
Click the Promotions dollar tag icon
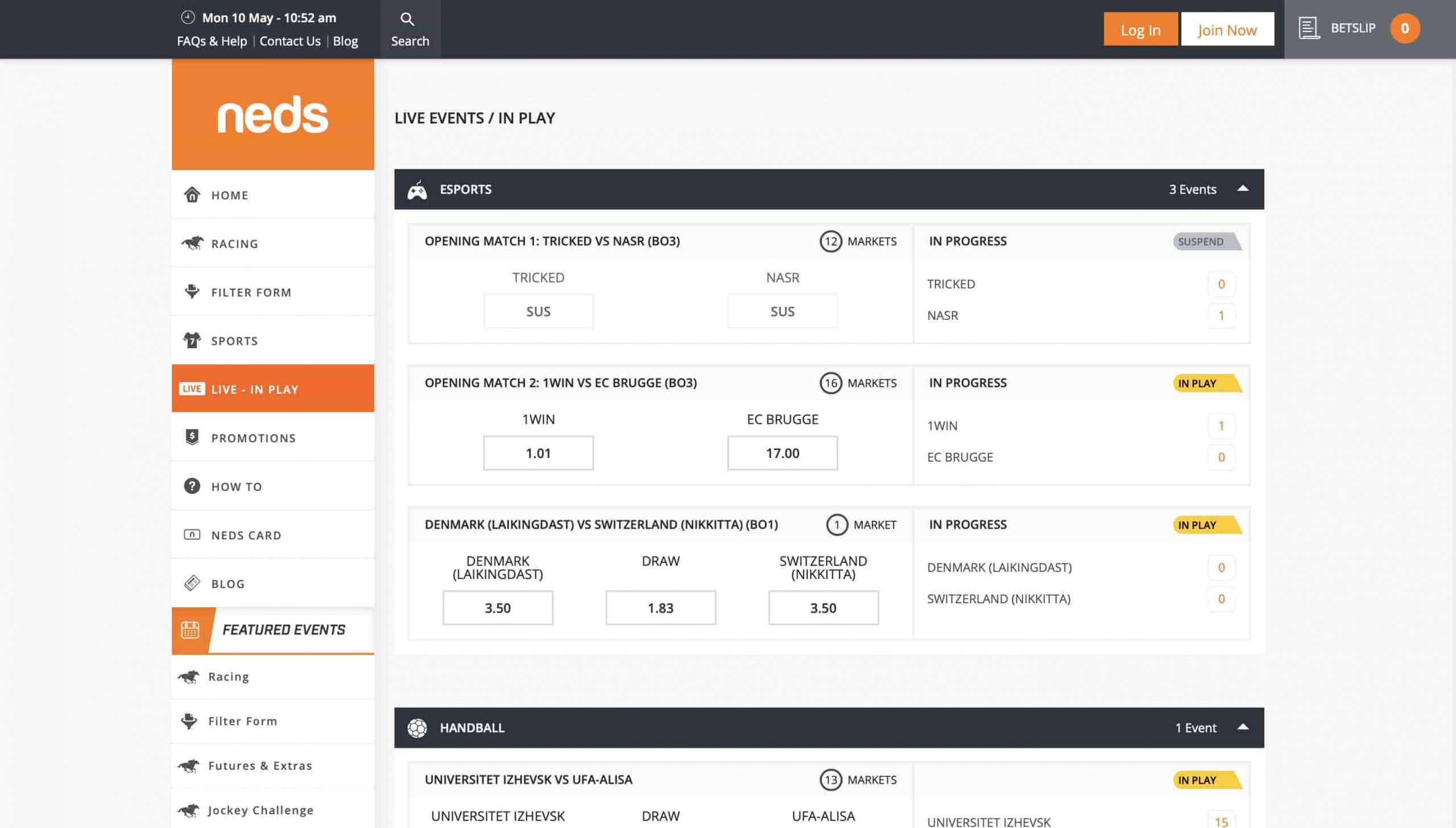point(192,437)
